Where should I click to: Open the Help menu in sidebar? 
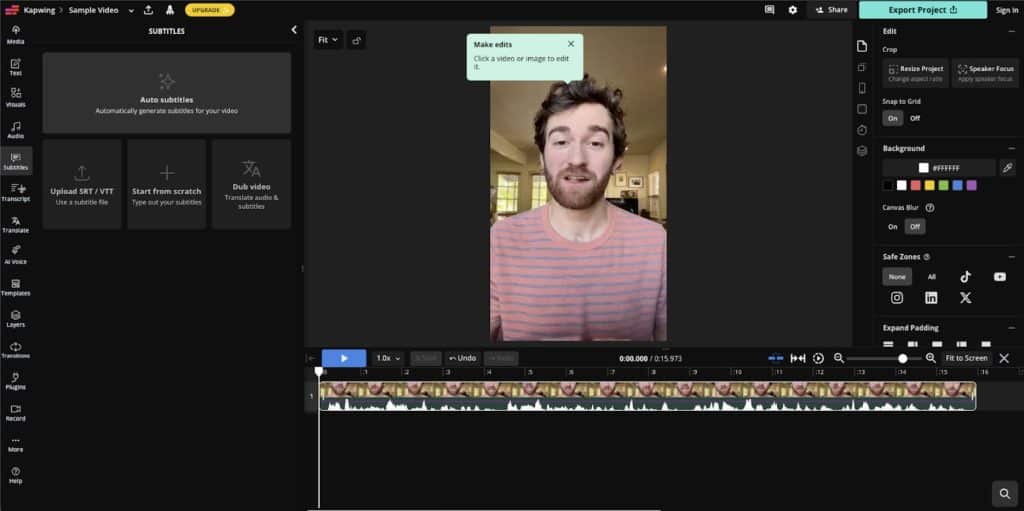click(16, 474)
